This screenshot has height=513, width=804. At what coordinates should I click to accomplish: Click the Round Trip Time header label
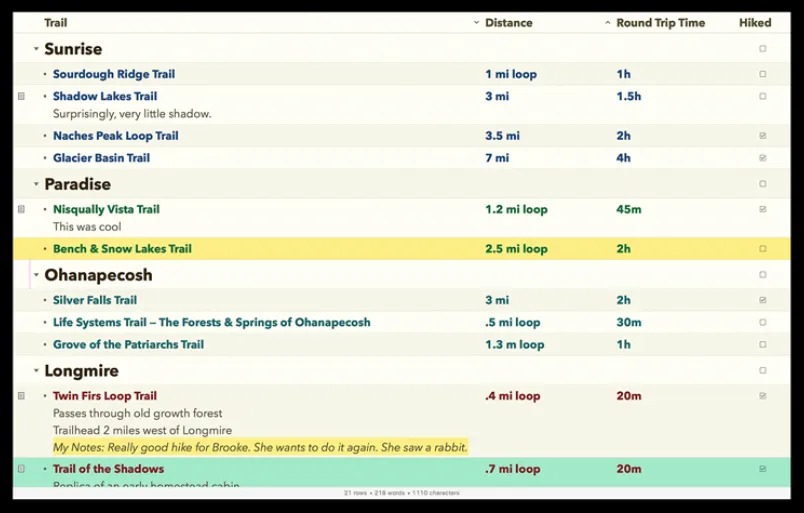tap(660, 23)
